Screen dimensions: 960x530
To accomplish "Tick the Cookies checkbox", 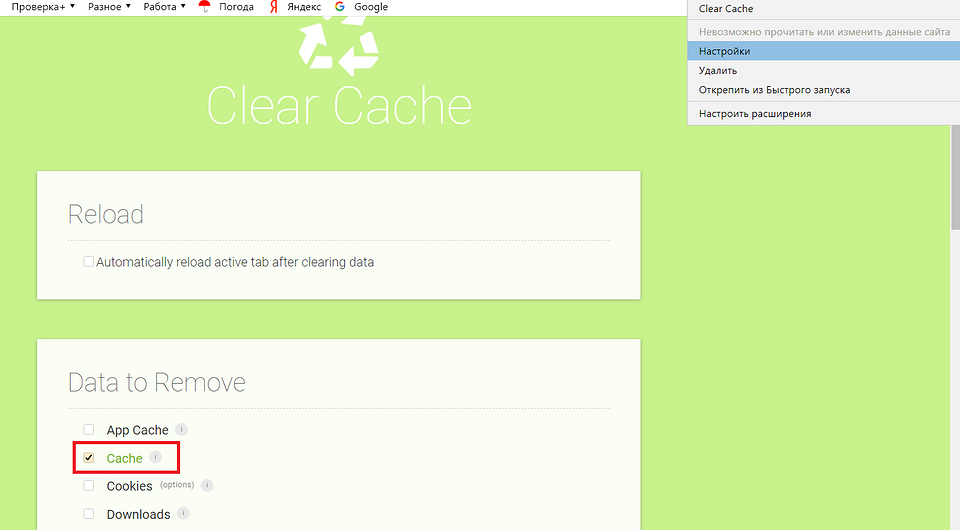I will tap(89, 486).
